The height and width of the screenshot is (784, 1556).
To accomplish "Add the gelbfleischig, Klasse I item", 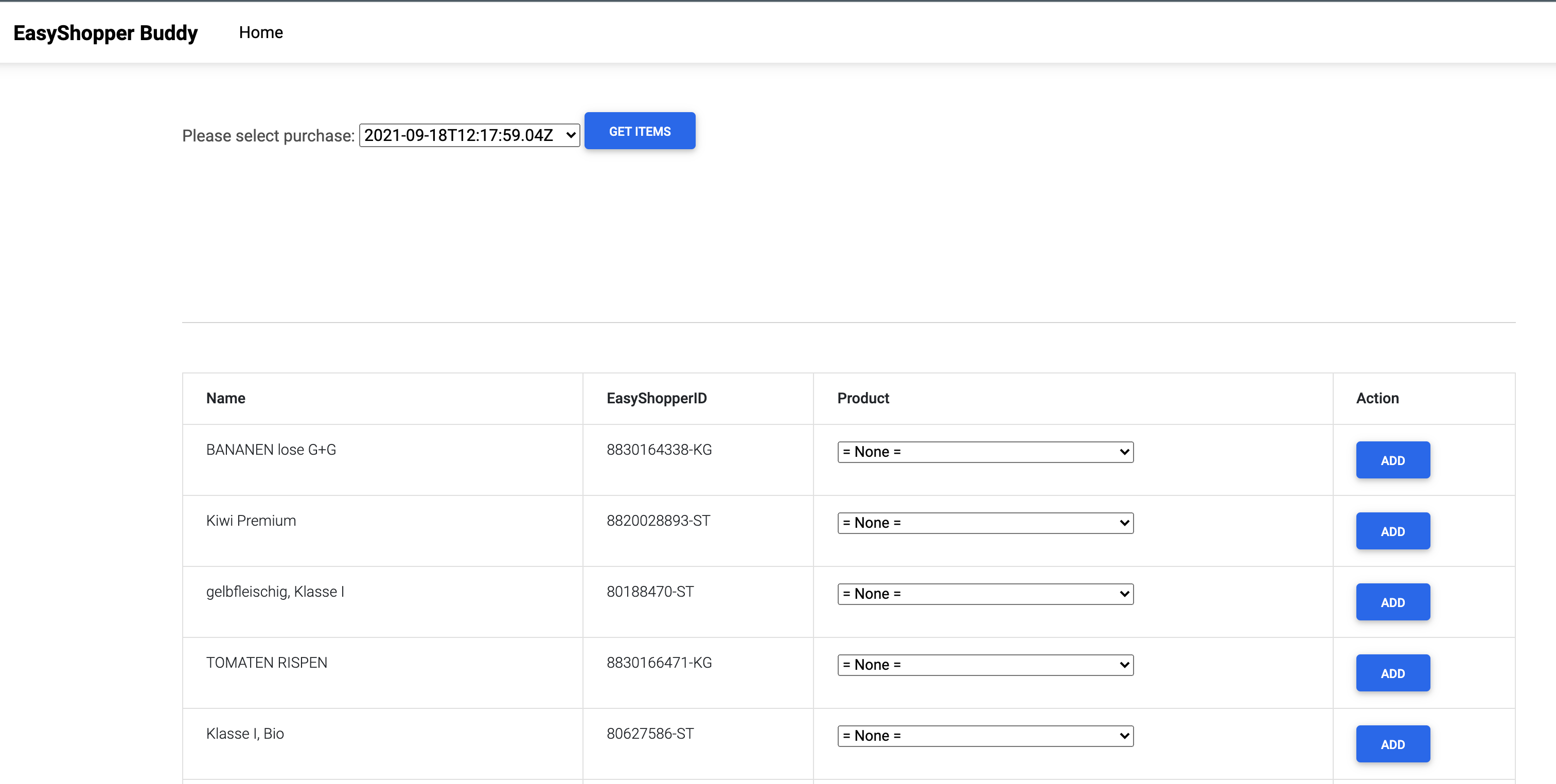I will [x=1393, y=602].
